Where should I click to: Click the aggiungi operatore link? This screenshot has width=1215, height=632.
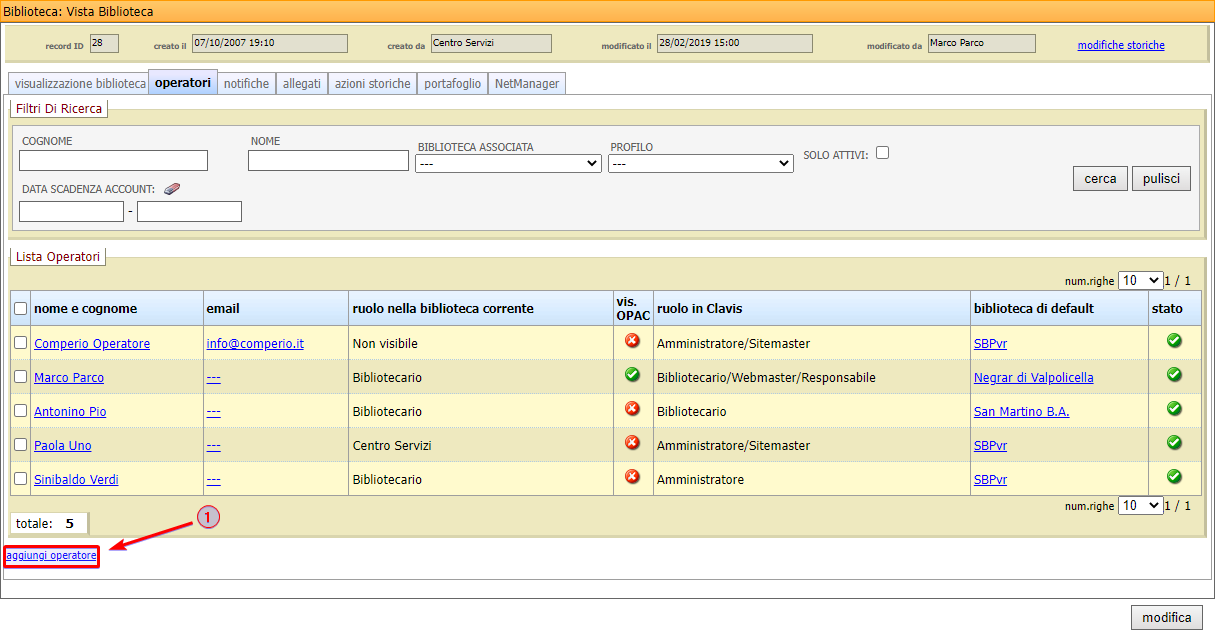point(52,555)
